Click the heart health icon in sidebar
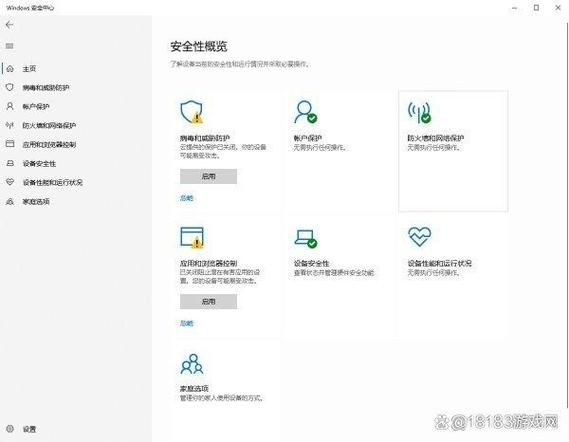Screen dimensions: 569x442 point(10,182)
